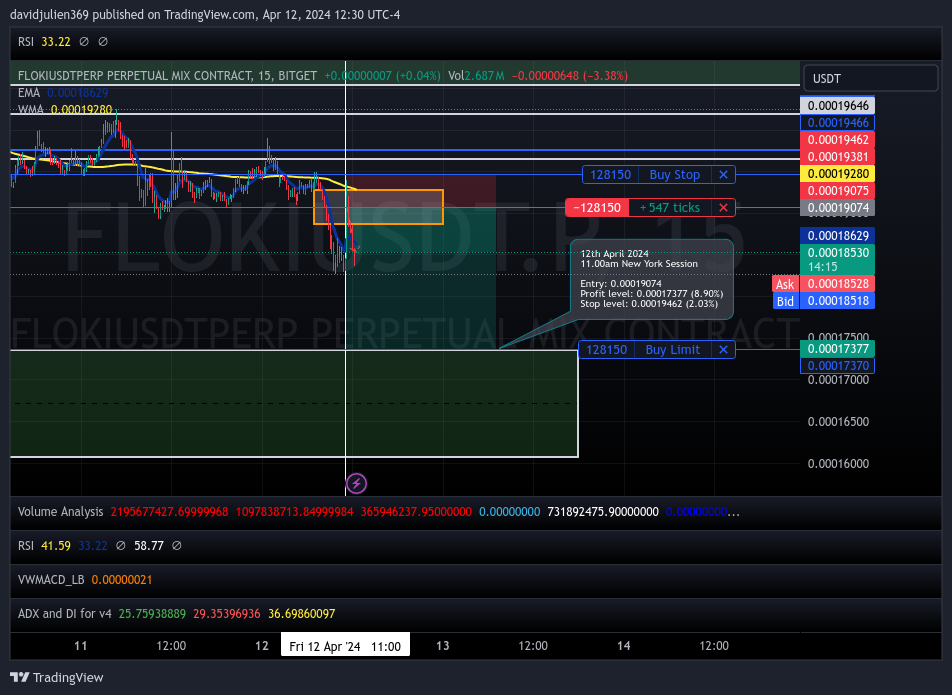Viewport: 952px width, 695px height.
Task: Close the -128150 position with its X
Action: 723,208
